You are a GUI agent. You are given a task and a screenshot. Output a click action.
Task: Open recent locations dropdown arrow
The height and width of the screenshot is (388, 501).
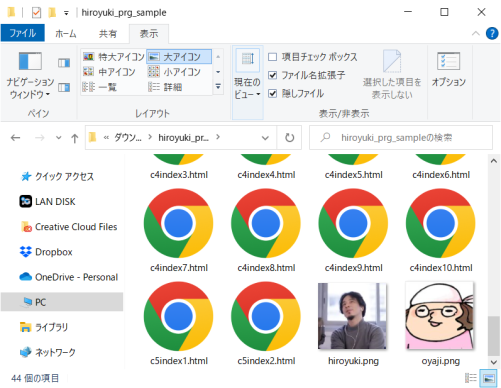coord(58,137)
